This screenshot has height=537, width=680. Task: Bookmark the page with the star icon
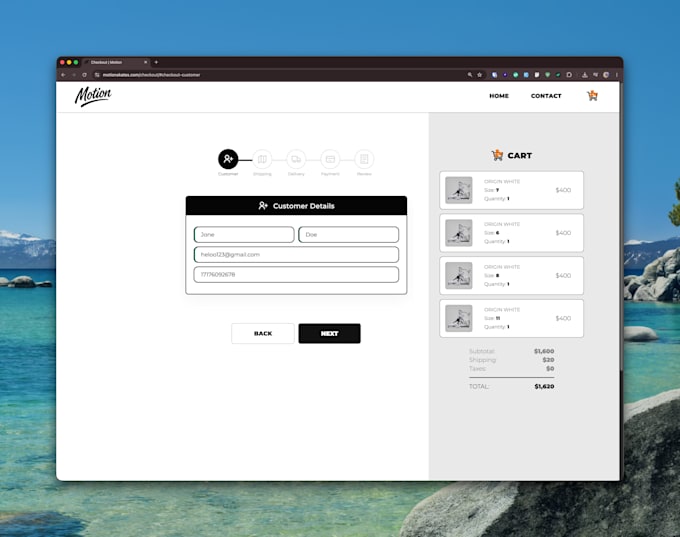coord(480,75)
